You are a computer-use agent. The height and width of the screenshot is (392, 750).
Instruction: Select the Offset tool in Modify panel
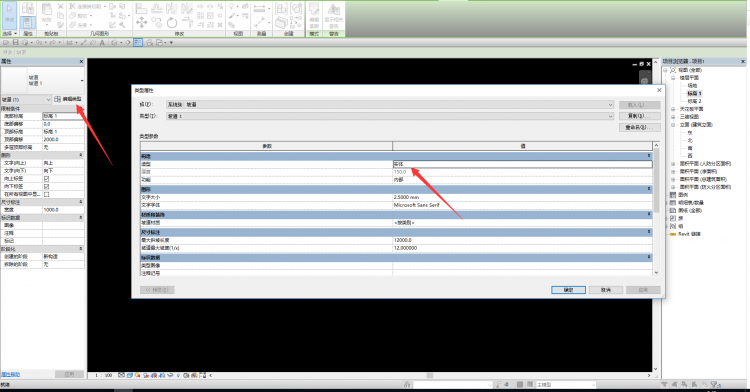pyautogui.click(x=156, y=8)
